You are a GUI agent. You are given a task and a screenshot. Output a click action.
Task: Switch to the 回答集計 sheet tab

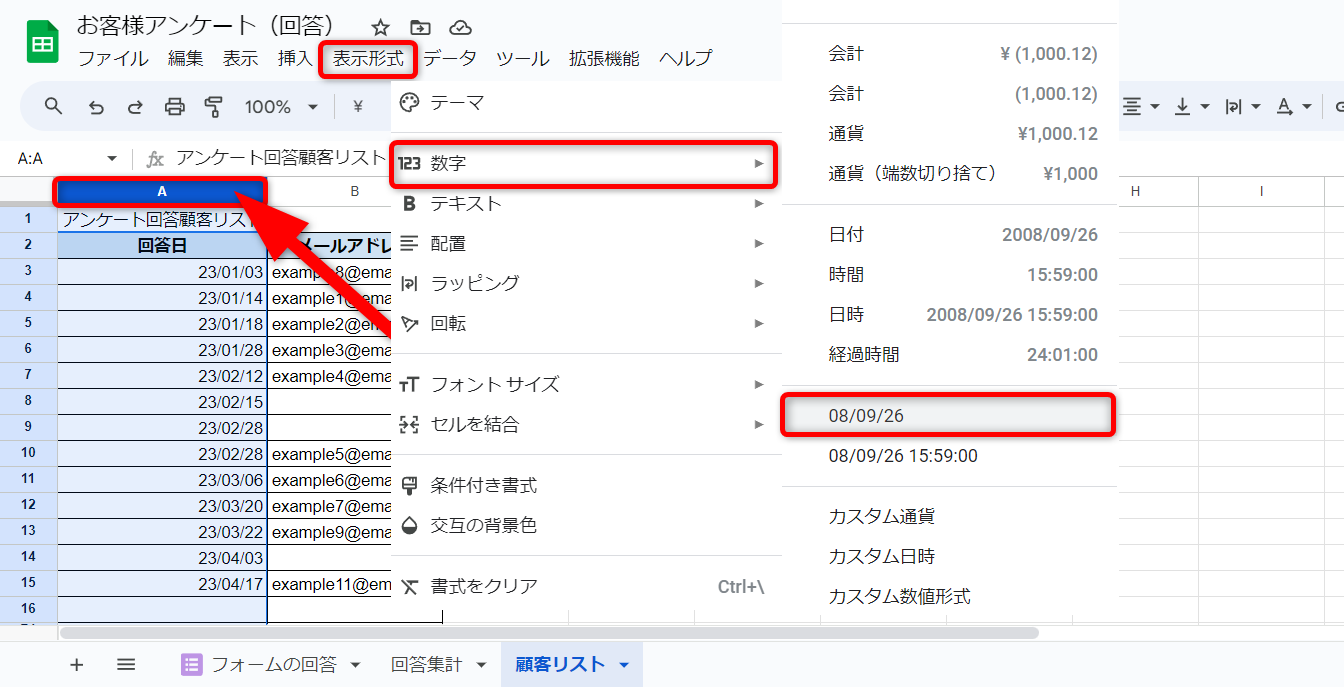pos(426,665)
